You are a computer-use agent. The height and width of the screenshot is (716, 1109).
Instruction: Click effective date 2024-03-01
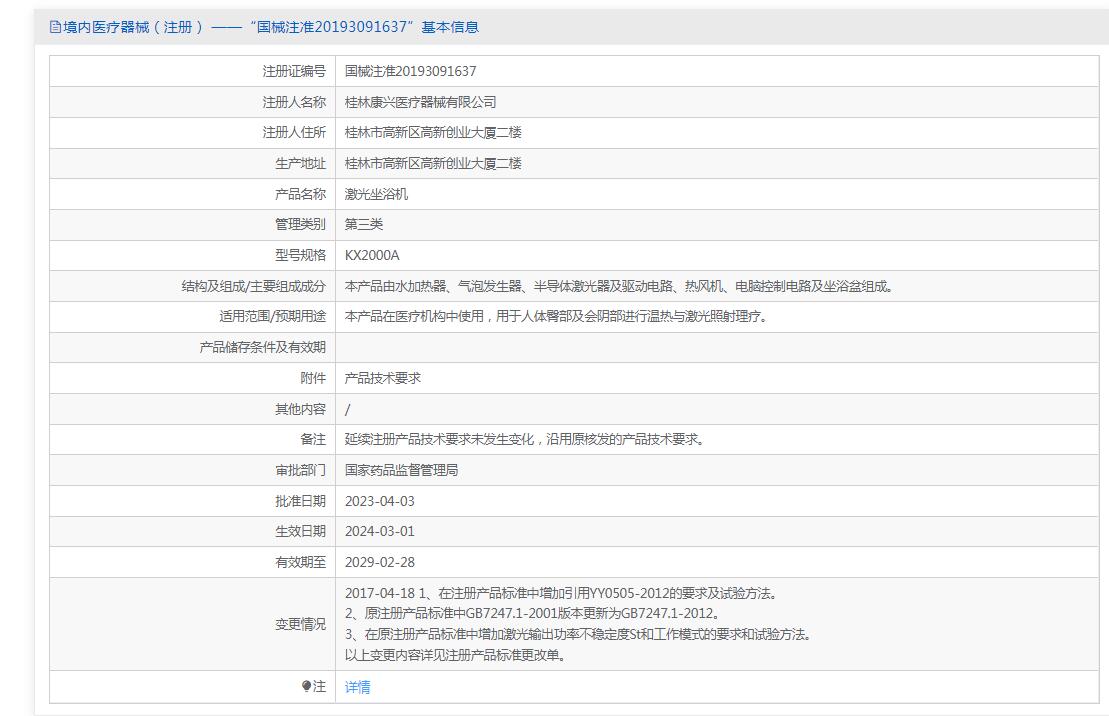point(379,532)
